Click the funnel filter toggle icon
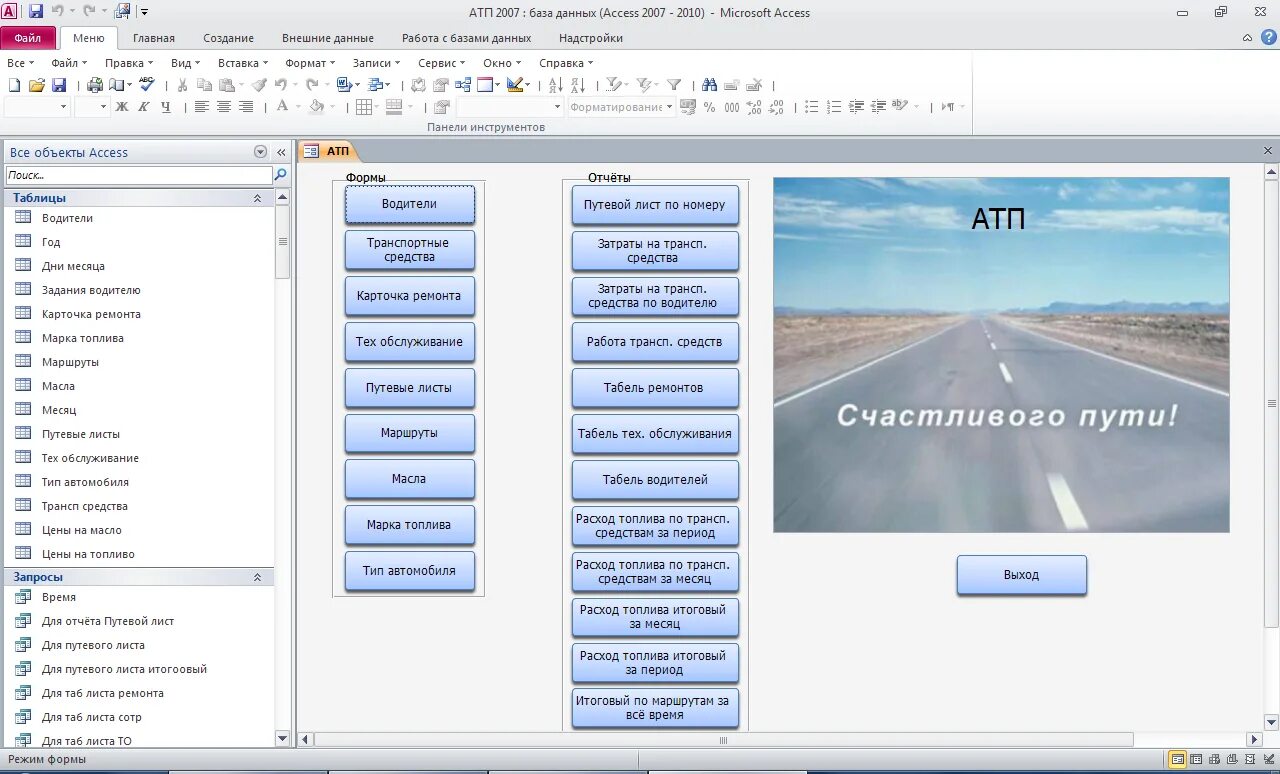Viewport: 1280px width, 774px height. click(674, 85)
